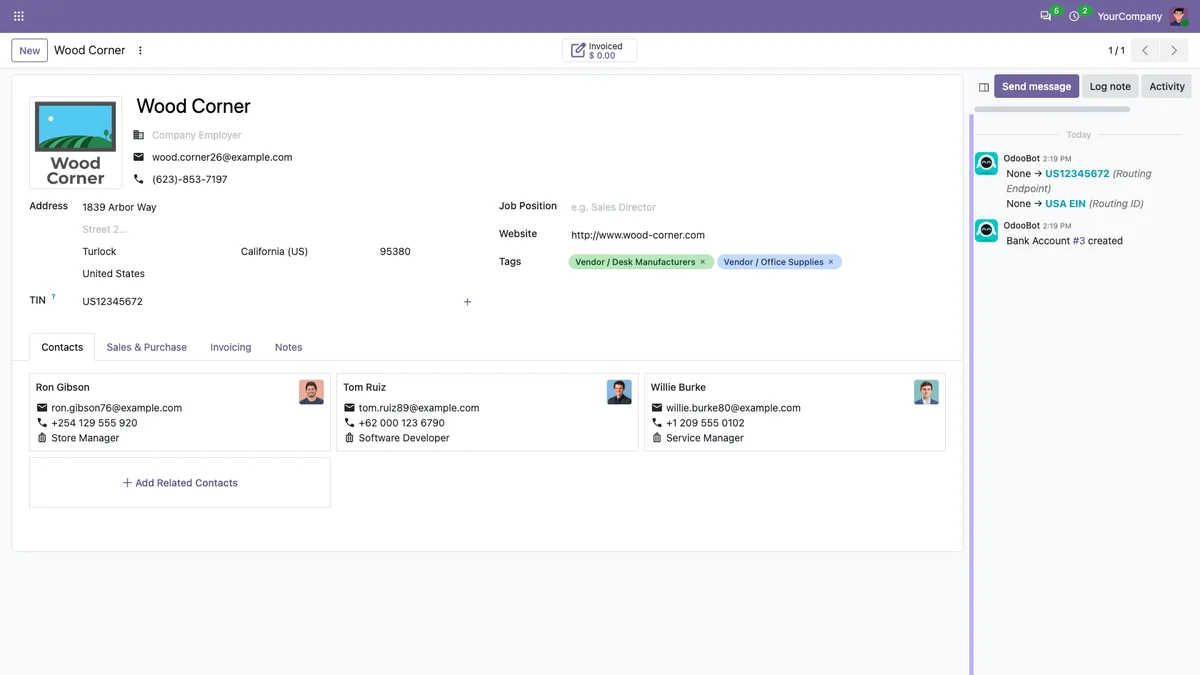The width and height of the screenshot is (1200, 675).
Task: Go to the next record arrow
Action: point(1174,50)
